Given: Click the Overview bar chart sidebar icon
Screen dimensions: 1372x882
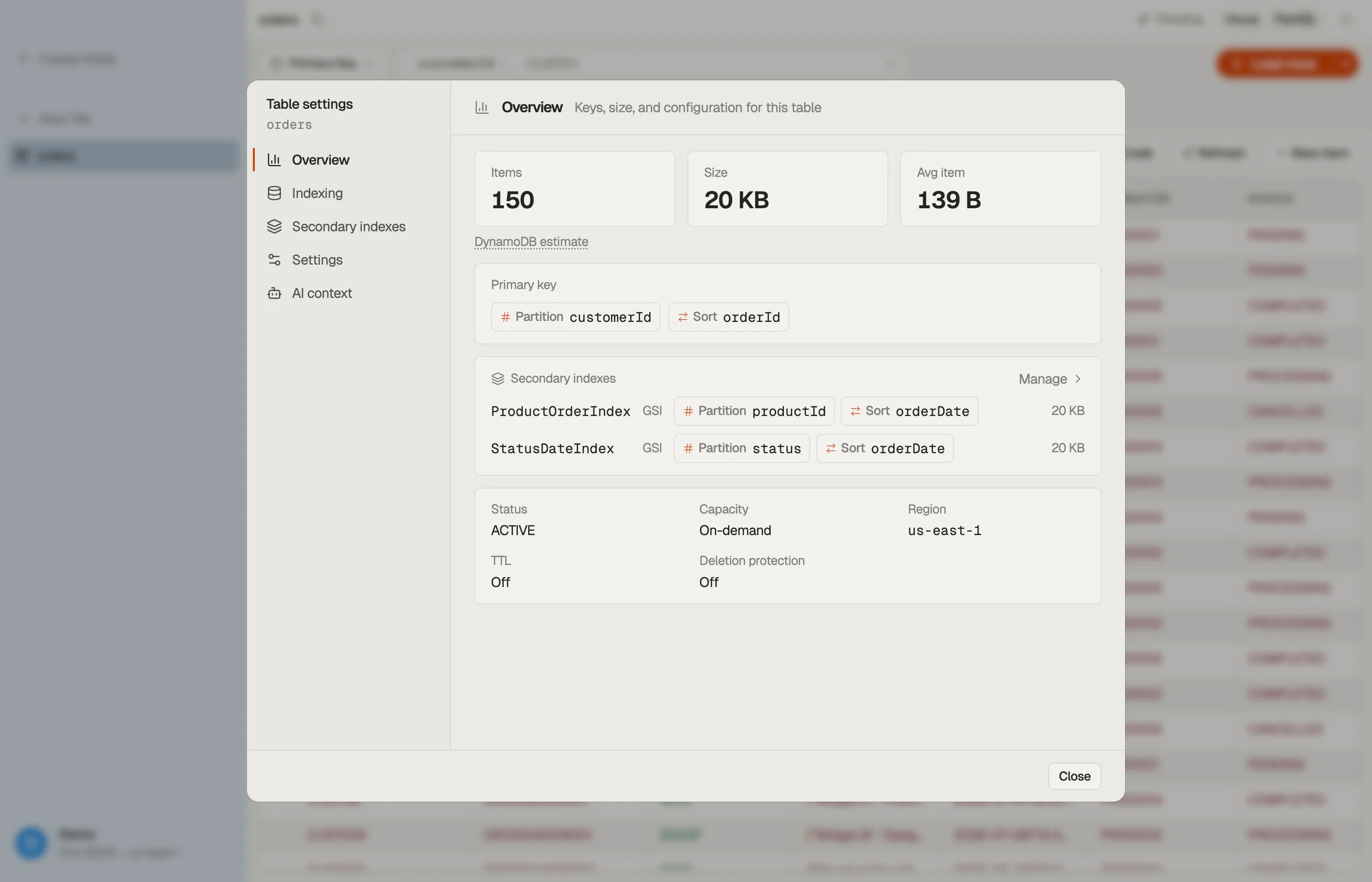Looking at the screenshot, I should (x=274, y=160).
